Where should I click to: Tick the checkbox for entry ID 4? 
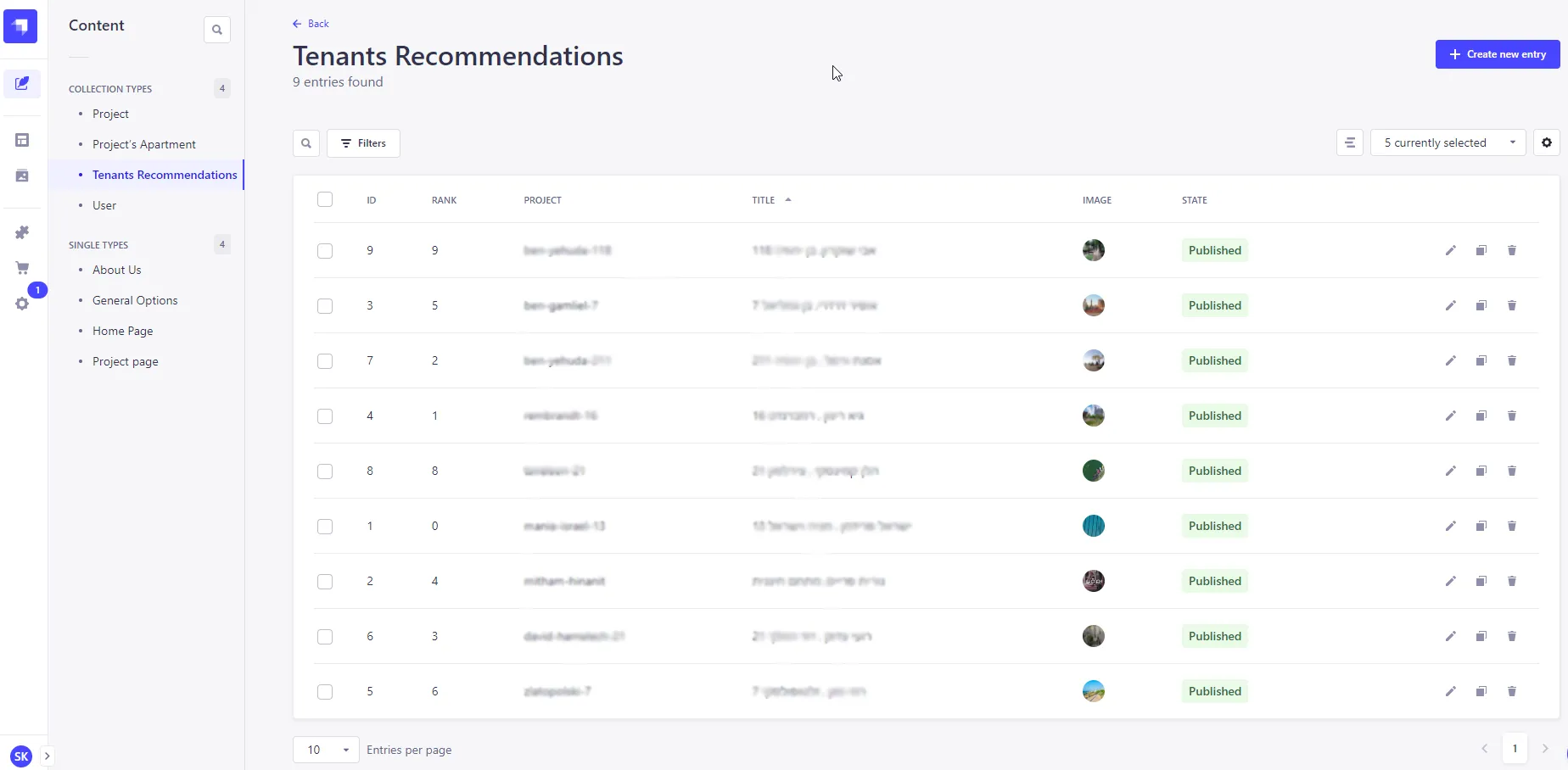pos(325,416)
